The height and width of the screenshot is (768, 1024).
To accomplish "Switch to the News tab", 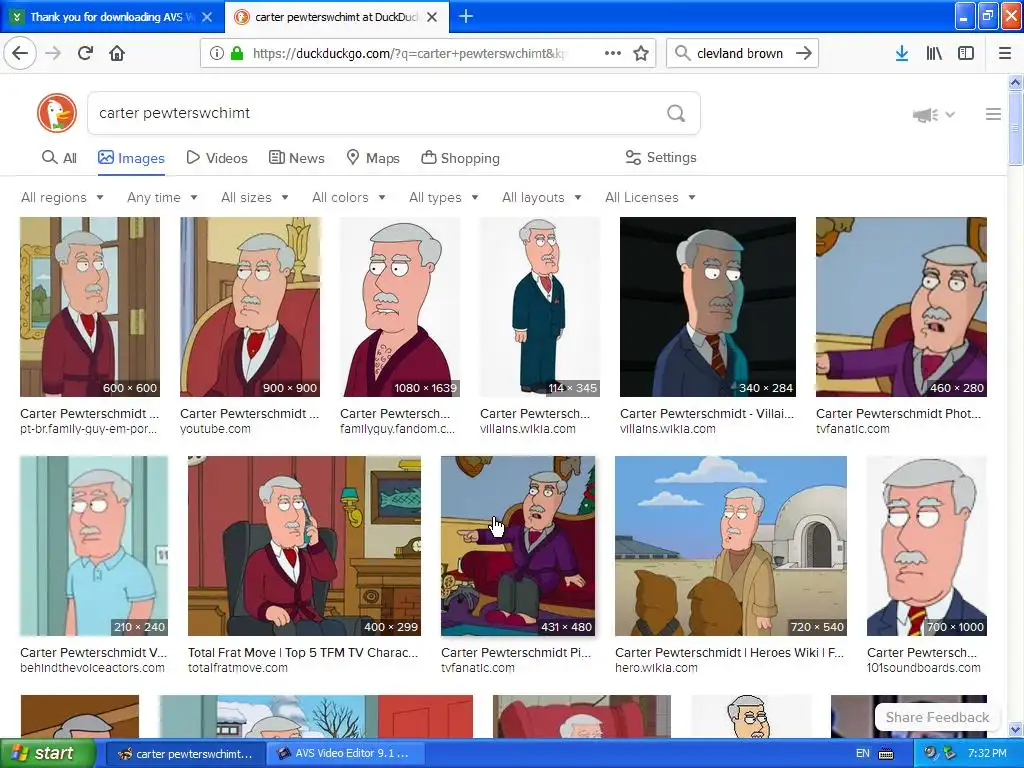I will click(x=296, y=158).
